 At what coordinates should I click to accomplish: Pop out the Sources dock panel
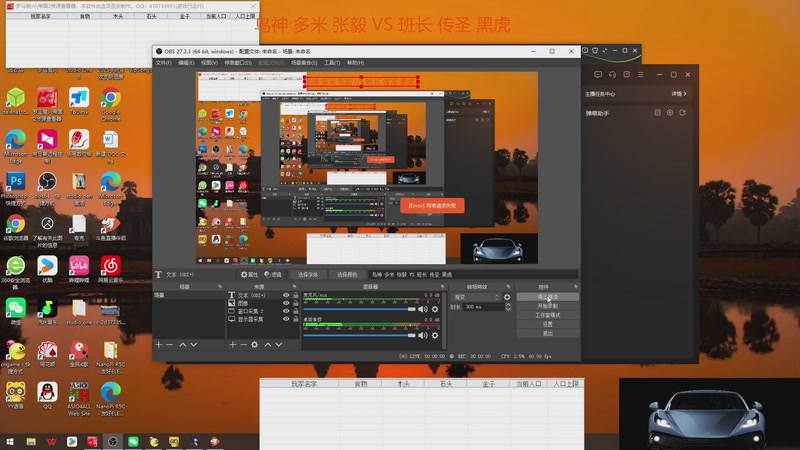click(x=294, y=287)
